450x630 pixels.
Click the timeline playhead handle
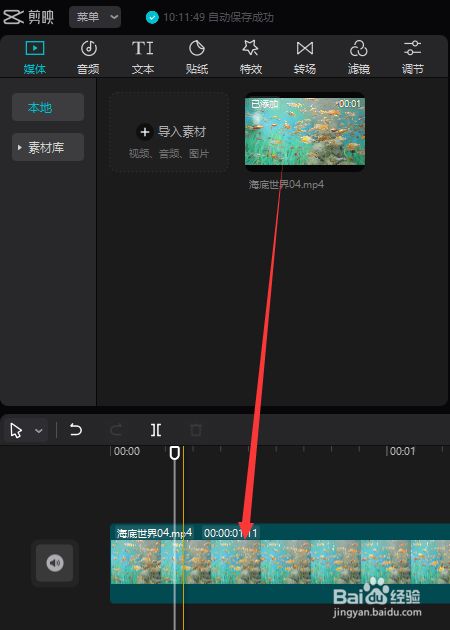174,452
